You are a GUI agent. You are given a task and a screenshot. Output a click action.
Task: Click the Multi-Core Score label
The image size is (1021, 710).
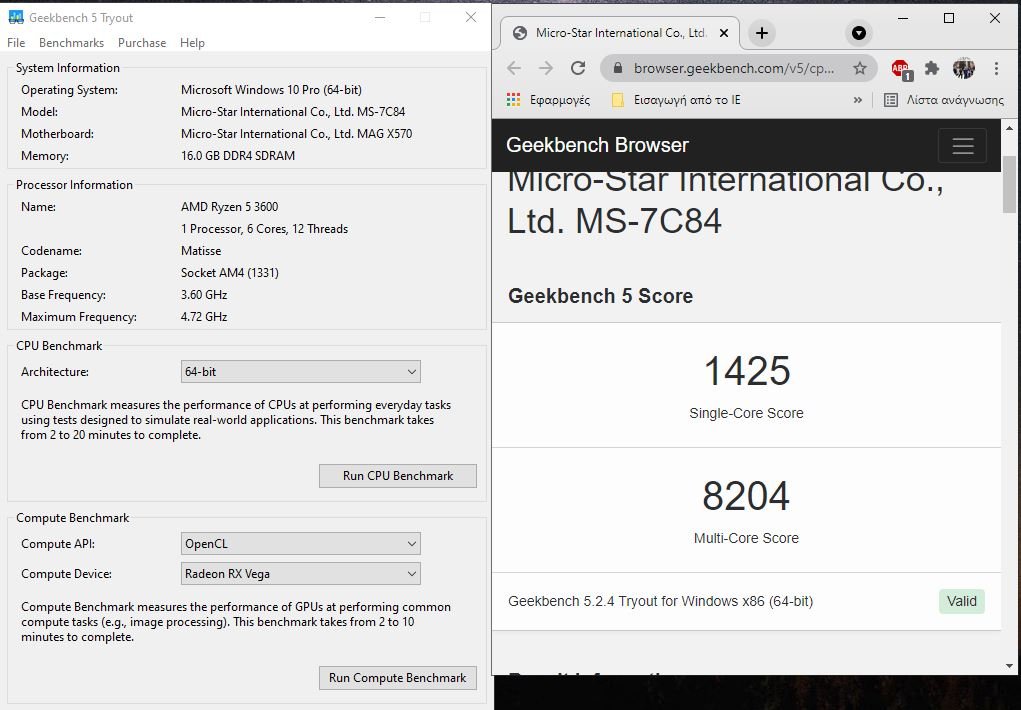tap(746, 538)
